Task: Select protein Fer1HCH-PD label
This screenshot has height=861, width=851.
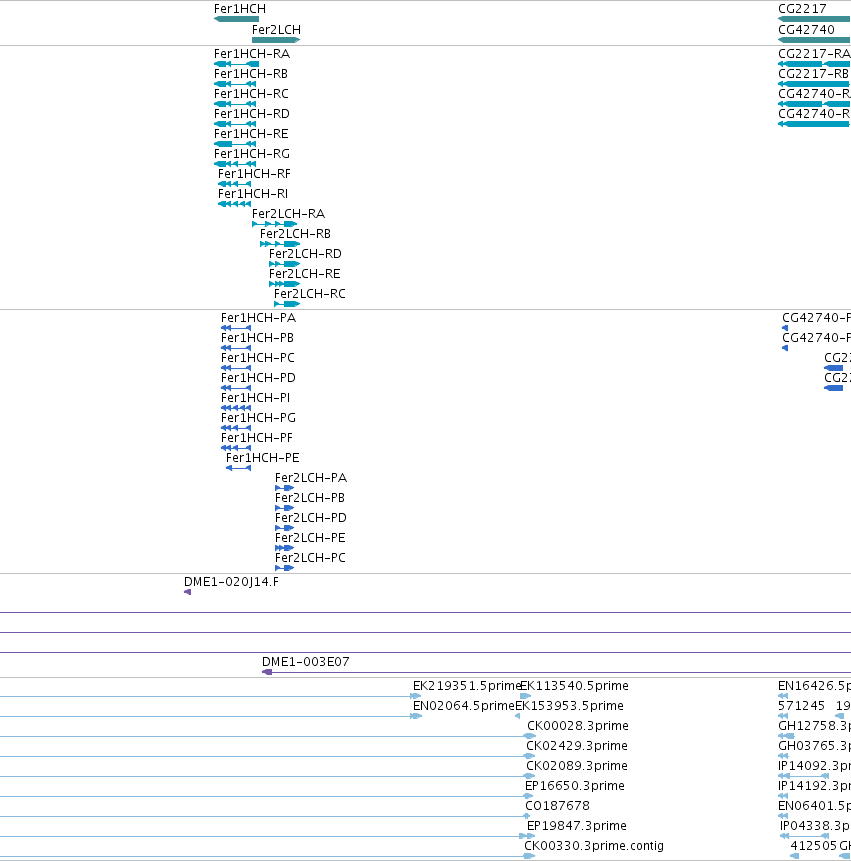Action: click(x=258, y=378)
